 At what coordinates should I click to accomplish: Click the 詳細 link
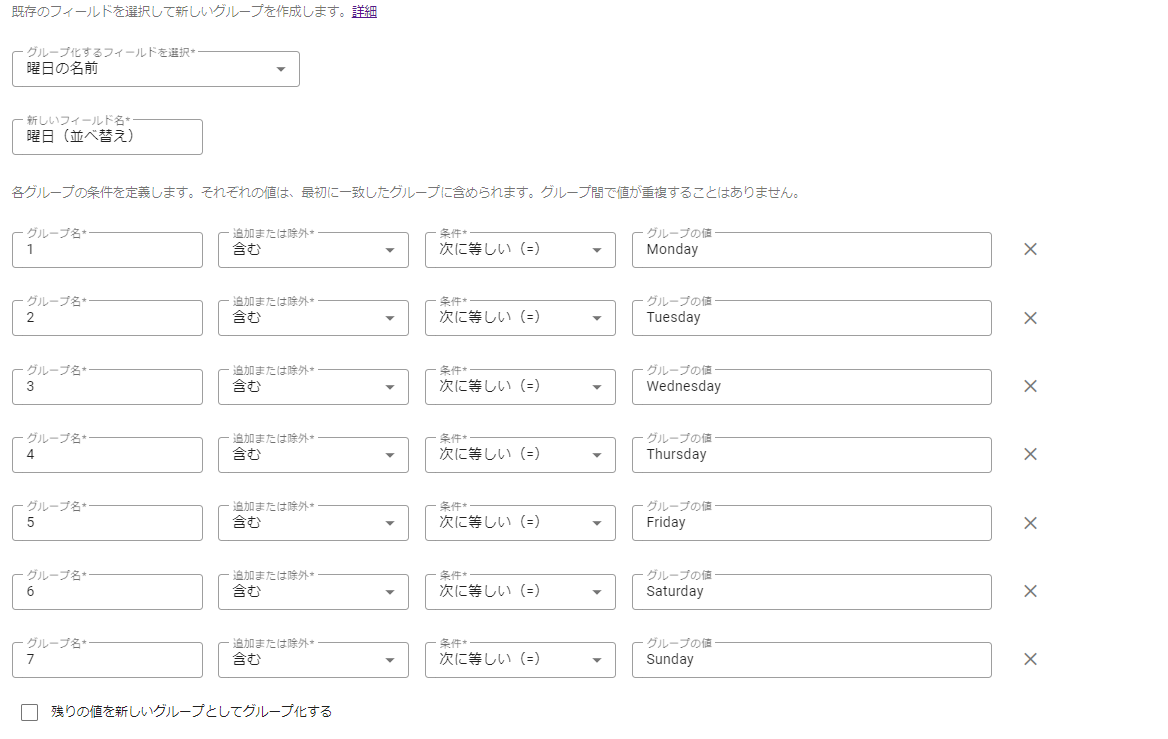point(364,12)
